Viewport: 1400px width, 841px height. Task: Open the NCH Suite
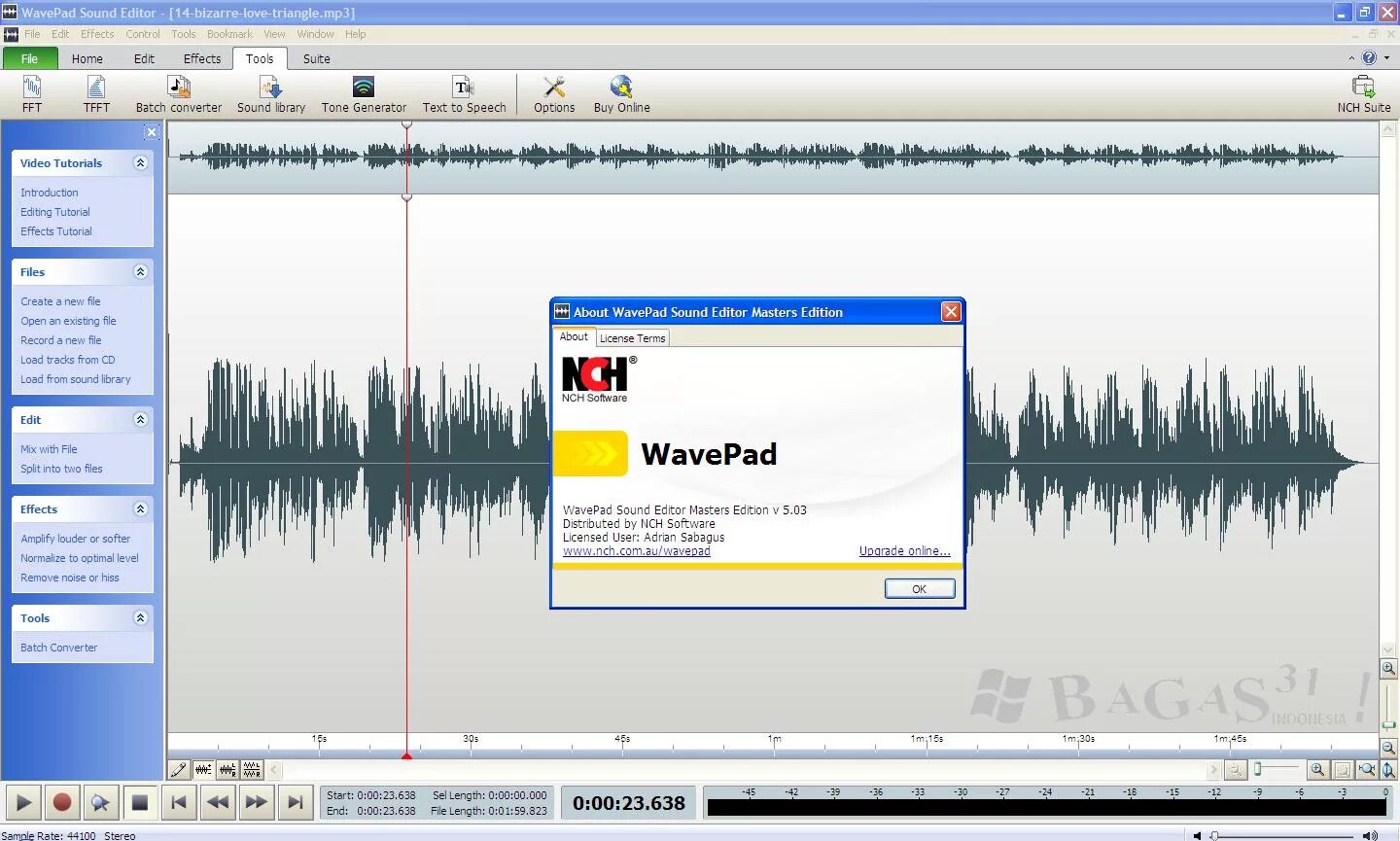pos(1363,95)
